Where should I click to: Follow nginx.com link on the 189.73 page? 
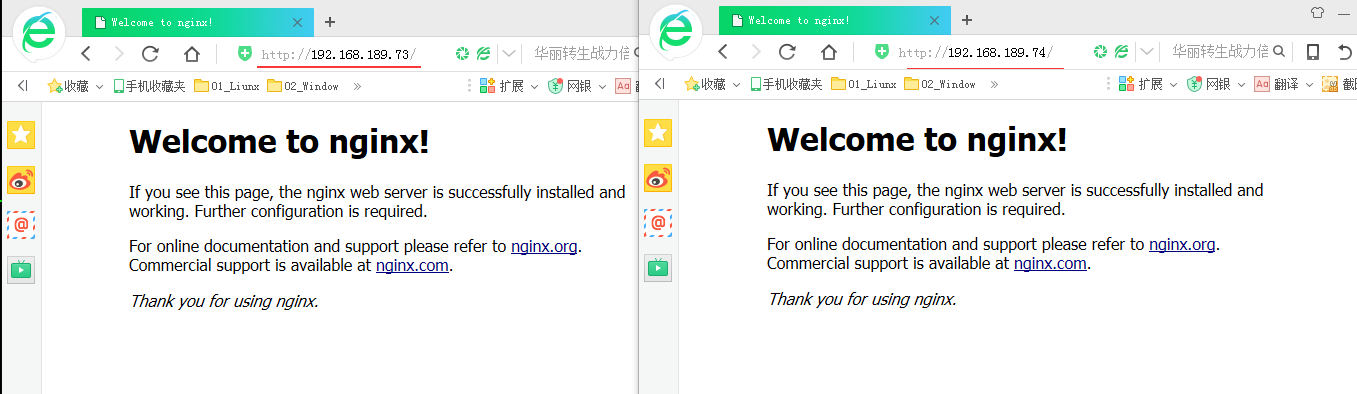[413, 265]
